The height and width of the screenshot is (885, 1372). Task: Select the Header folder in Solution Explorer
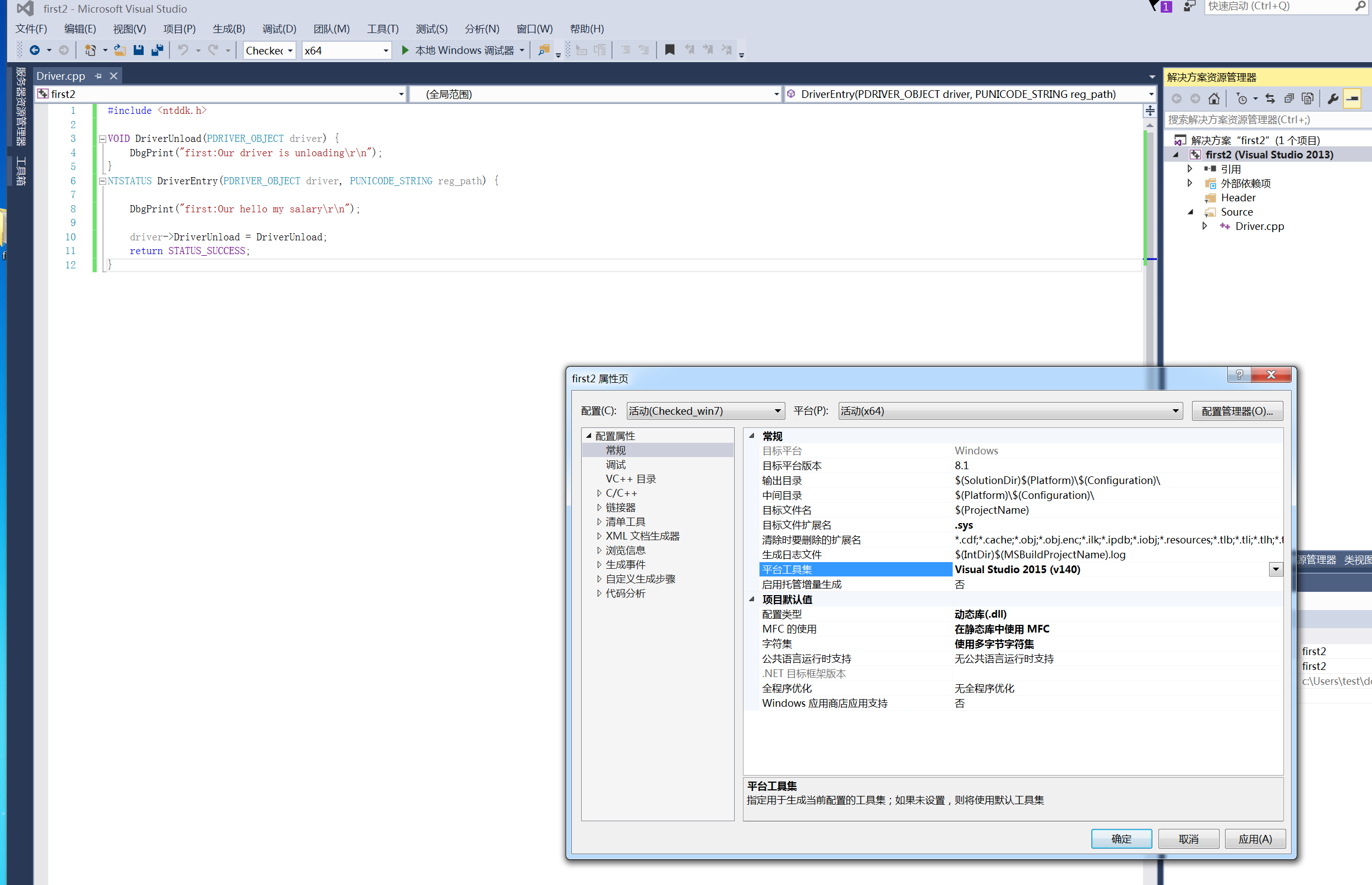1238,197
